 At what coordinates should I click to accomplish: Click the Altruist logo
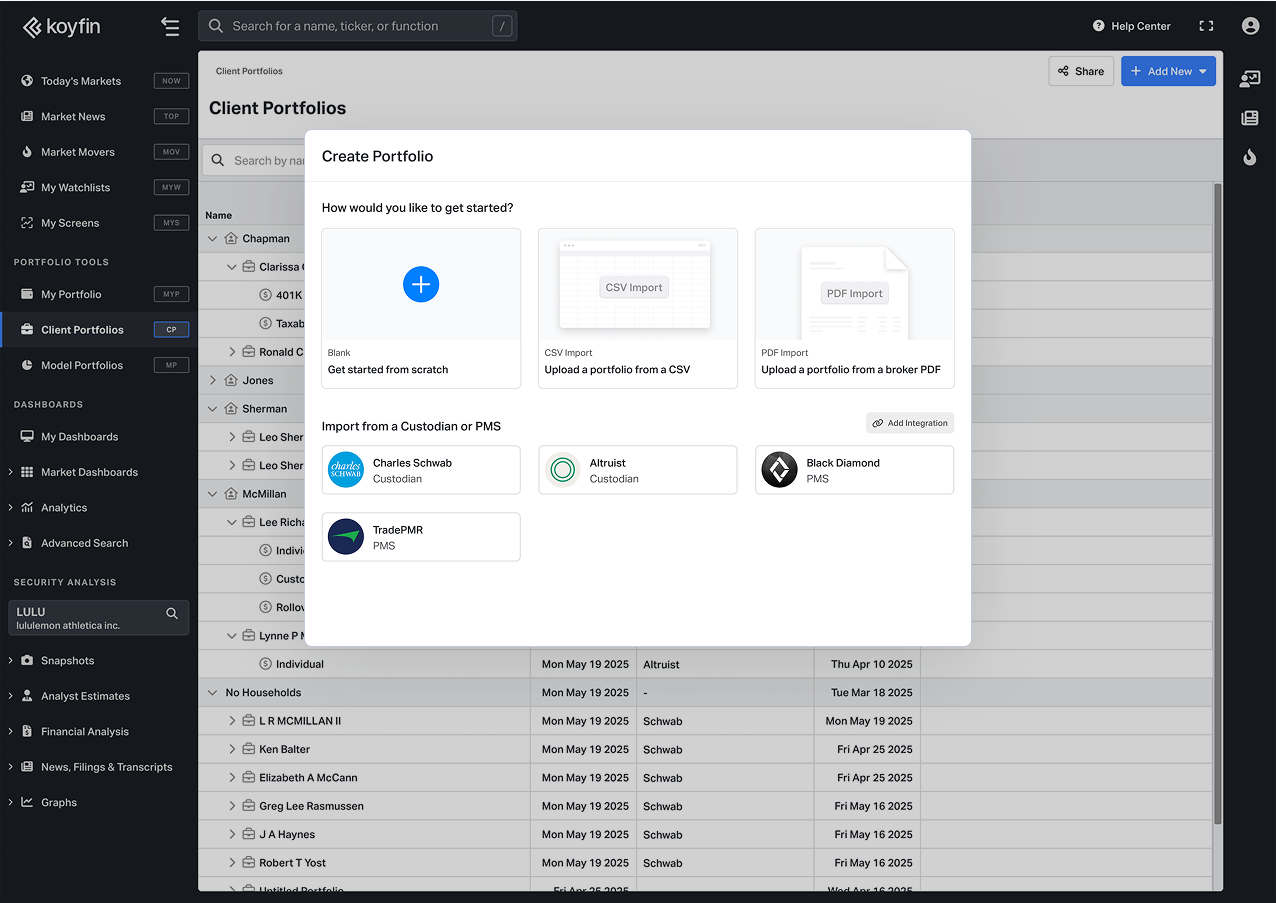[x=562, y=470]
